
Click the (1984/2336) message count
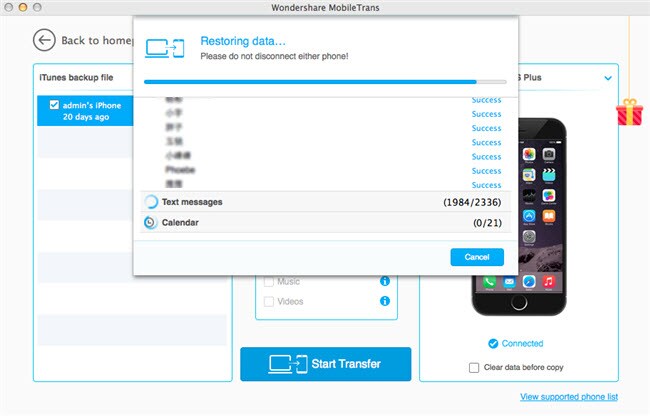pos(472,202)
